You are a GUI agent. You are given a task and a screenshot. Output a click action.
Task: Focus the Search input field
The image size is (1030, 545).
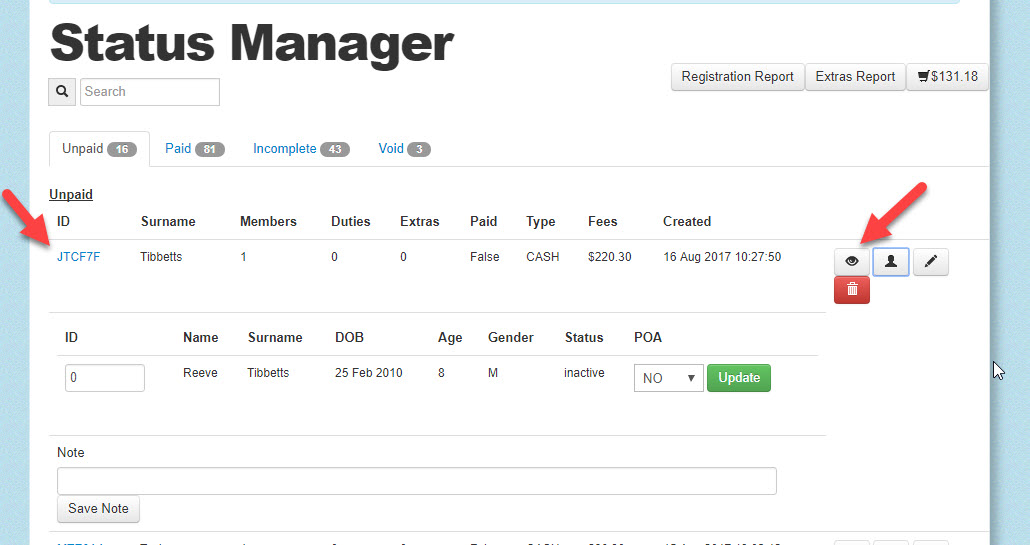(150, 92)
